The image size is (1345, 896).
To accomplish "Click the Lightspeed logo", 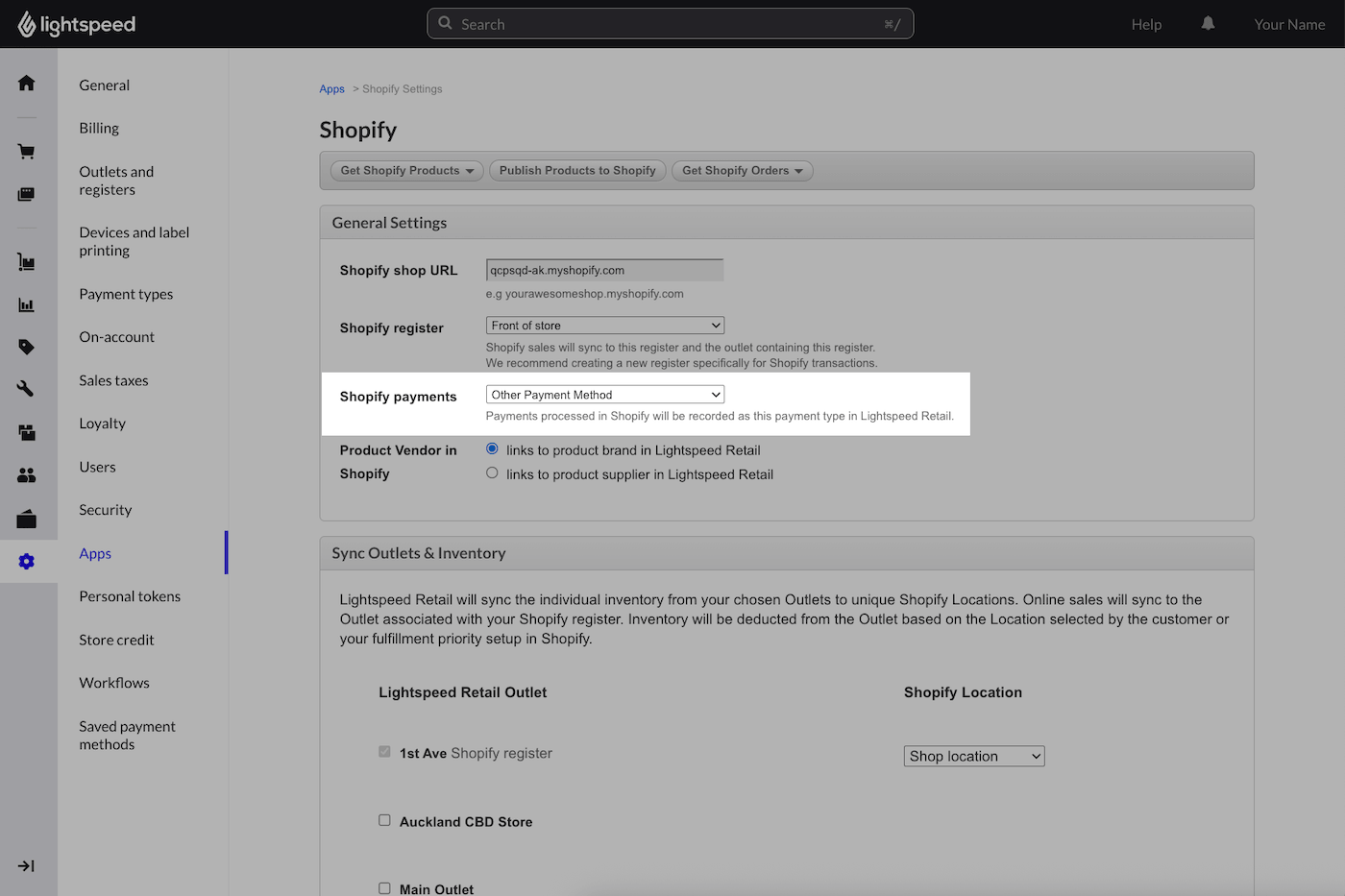I will click(x=77, y=24).
